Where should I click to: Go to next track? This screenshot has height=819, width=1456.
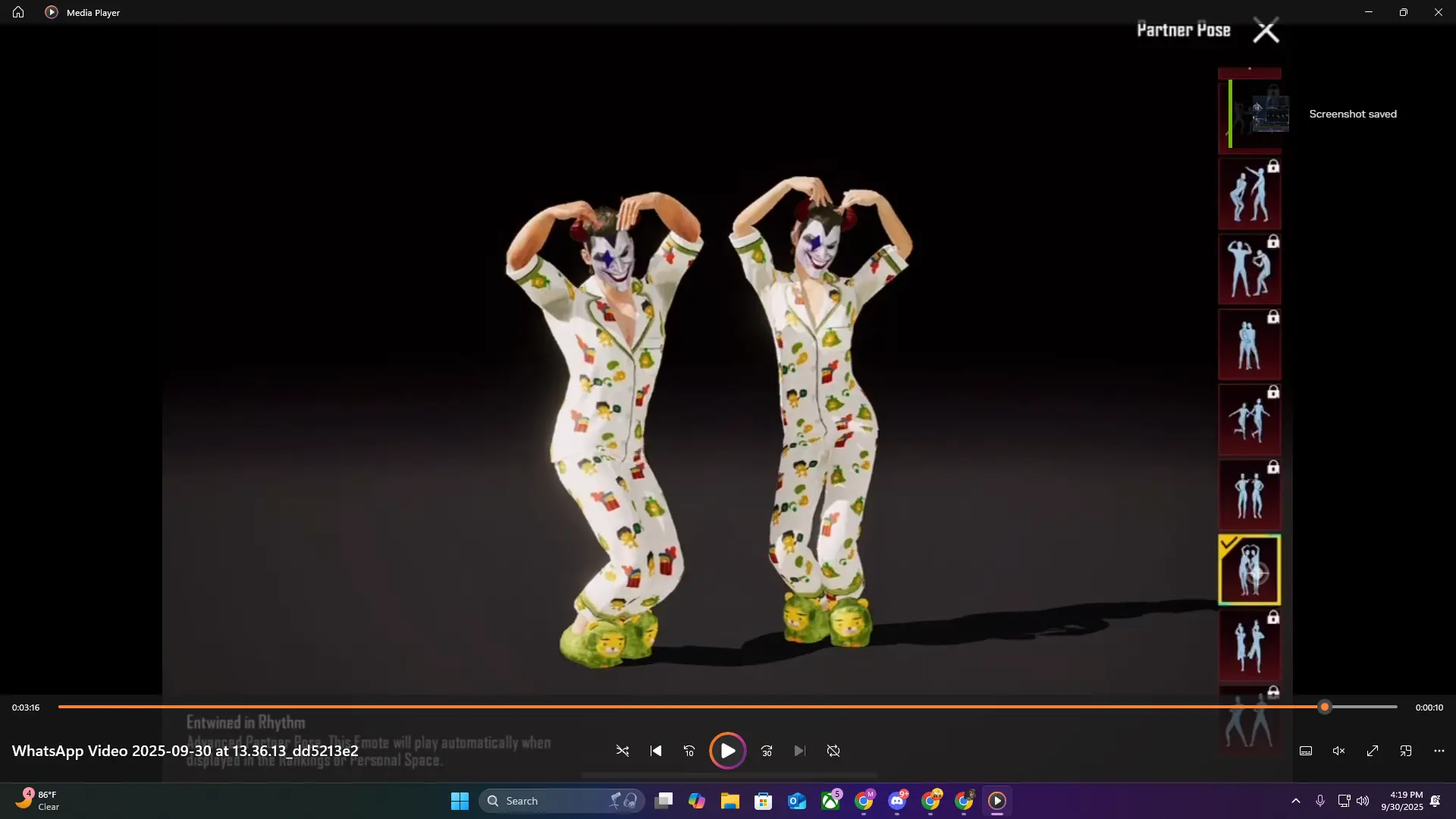799,751
